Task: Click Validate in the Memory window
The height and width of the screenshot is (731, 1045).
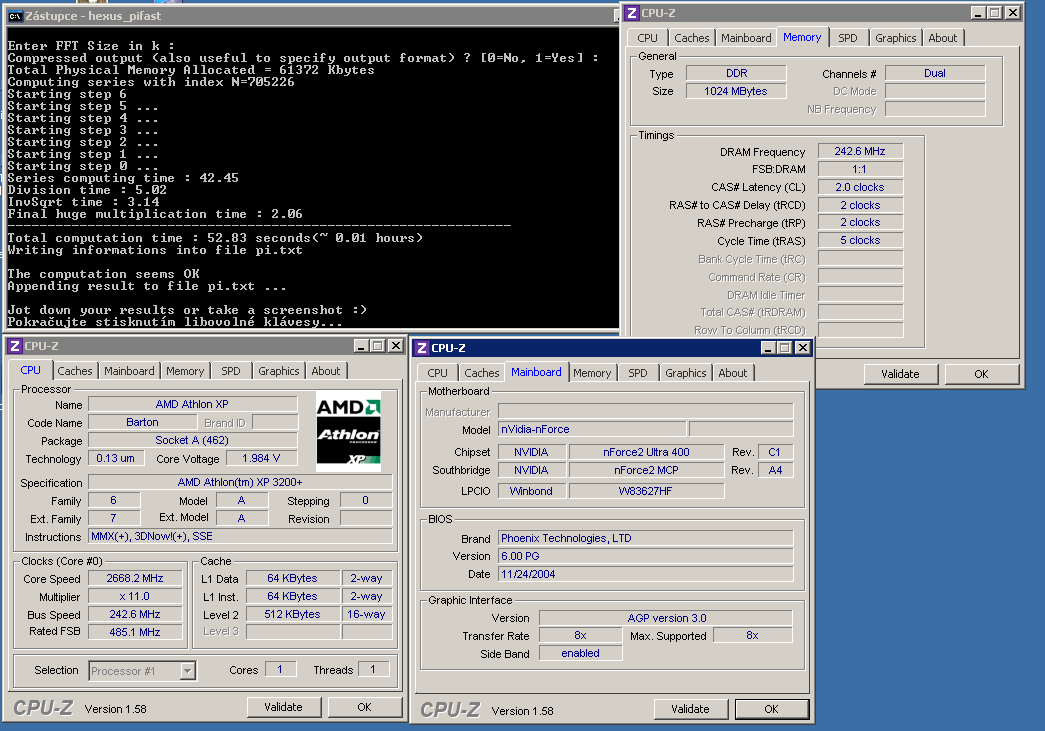Action: tap(900, 374)
